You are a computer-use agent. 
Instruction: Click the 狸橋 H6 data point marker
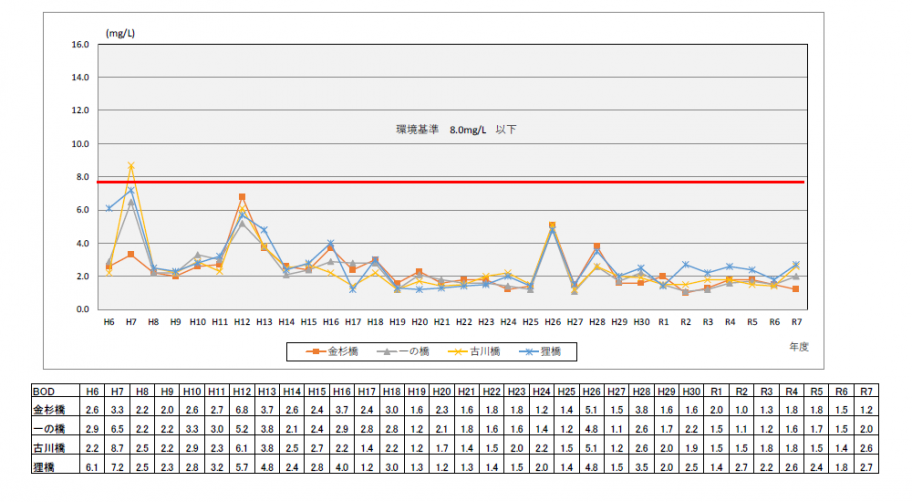coord(109,208)
